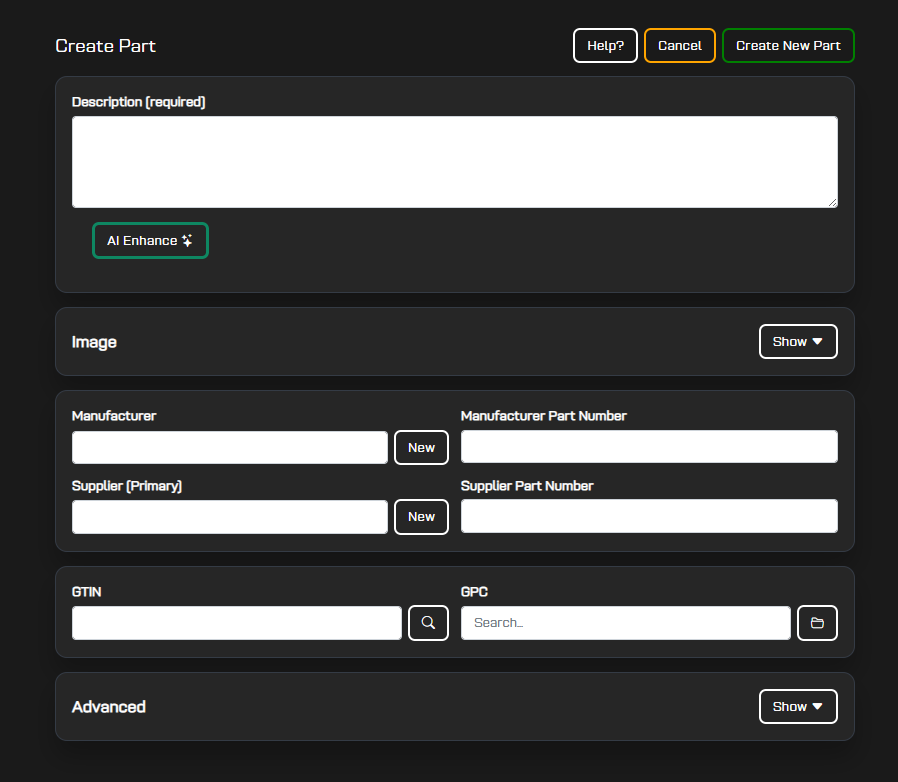
Task: Click the Create Part heading
Action: click(105, 46)
